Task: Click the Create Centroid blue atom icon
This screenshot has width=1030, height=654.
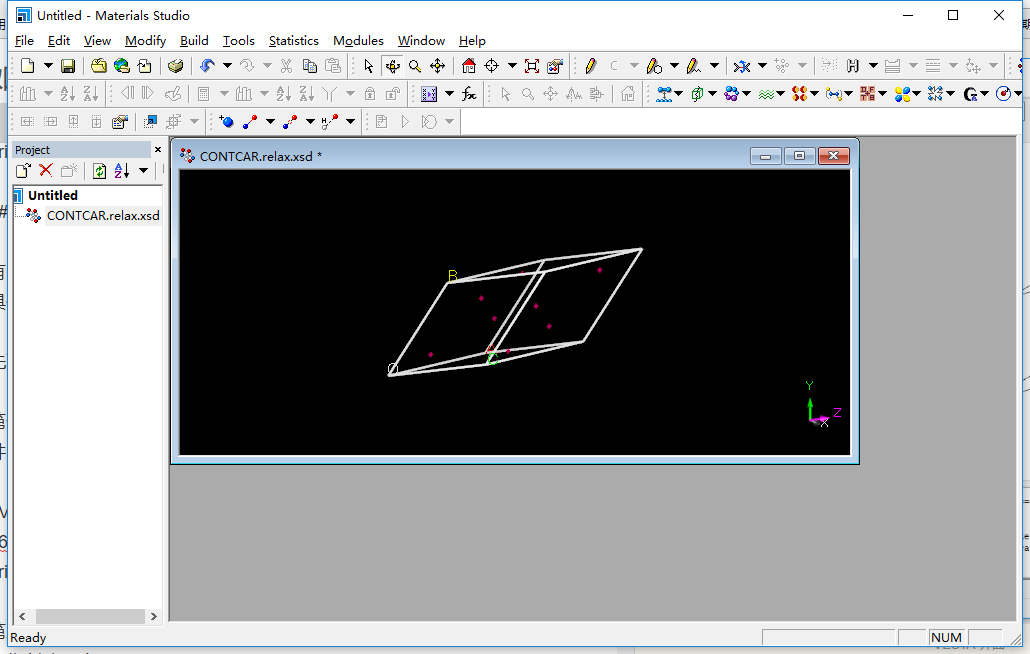Action: click(x=227, y=121)
